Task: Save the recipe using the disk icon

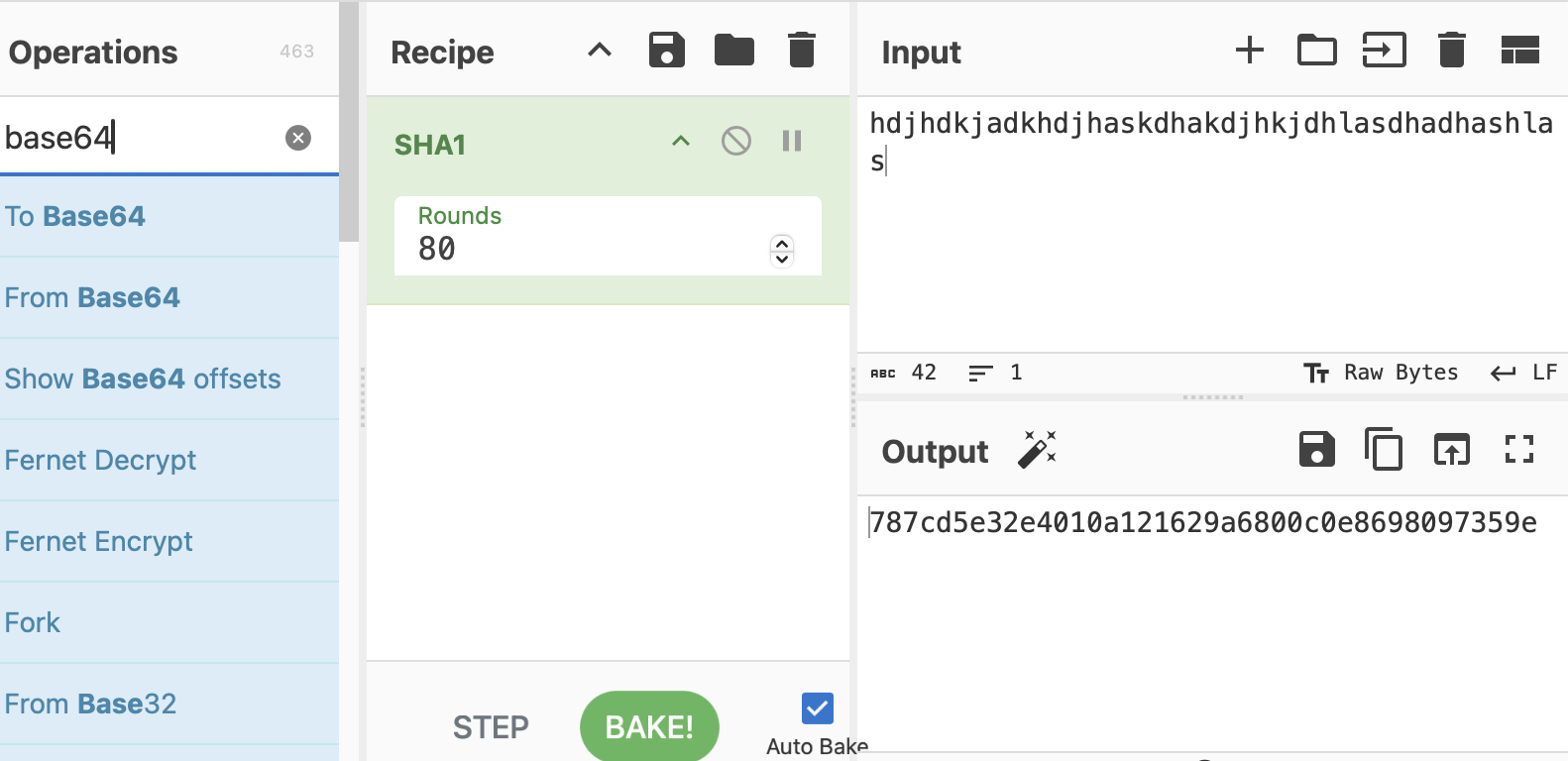Action: [x=667, y=50]
